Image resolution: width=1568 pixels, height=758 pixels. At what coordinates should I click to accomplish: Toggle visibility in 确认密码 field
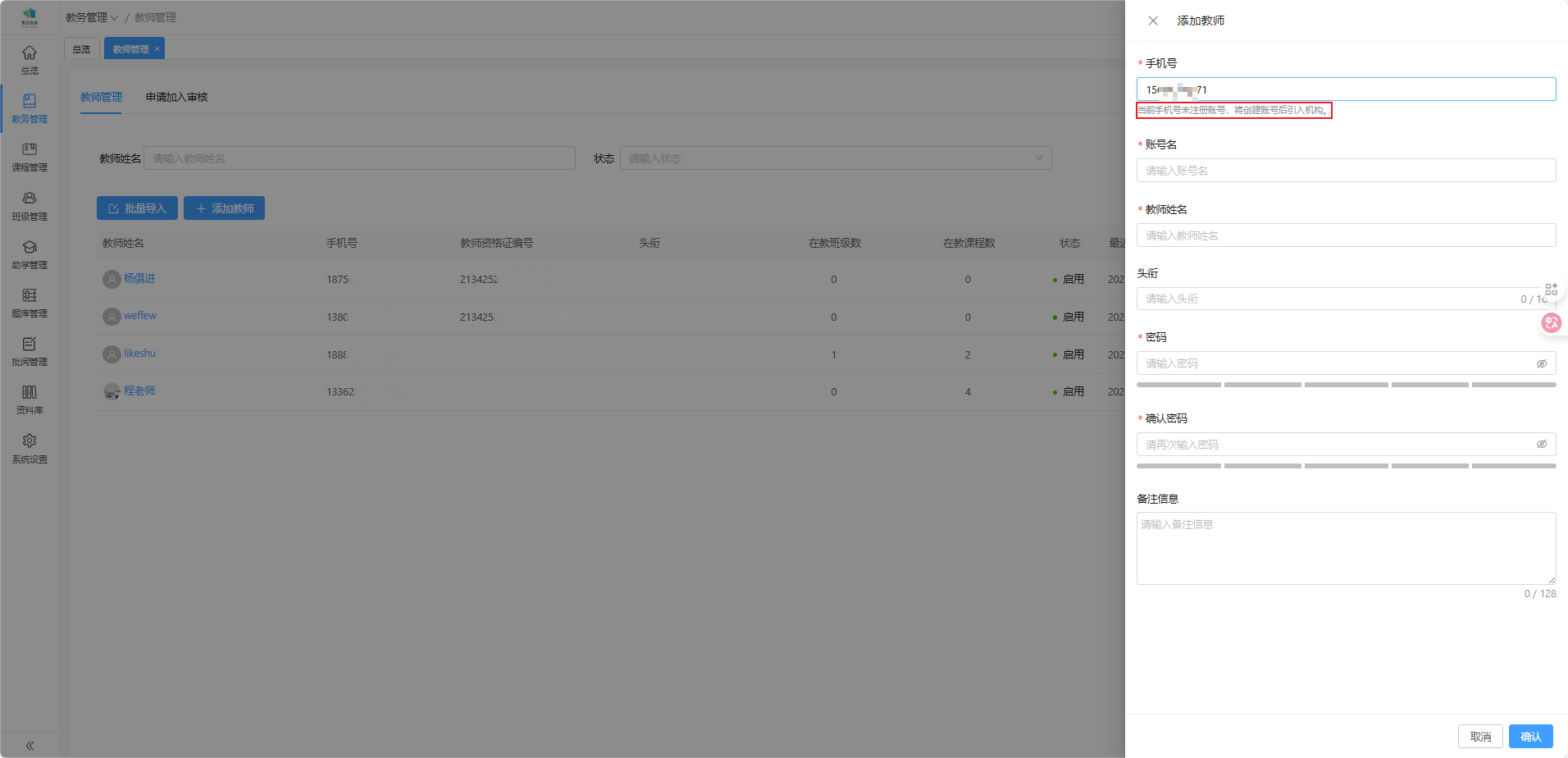tap(1541, 445)
